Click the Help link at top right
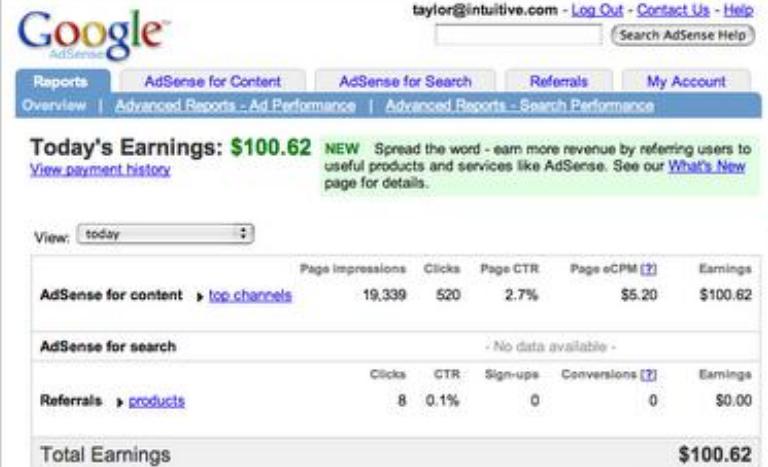The height and width of the screenshot is (467, 768). point(738,10)
